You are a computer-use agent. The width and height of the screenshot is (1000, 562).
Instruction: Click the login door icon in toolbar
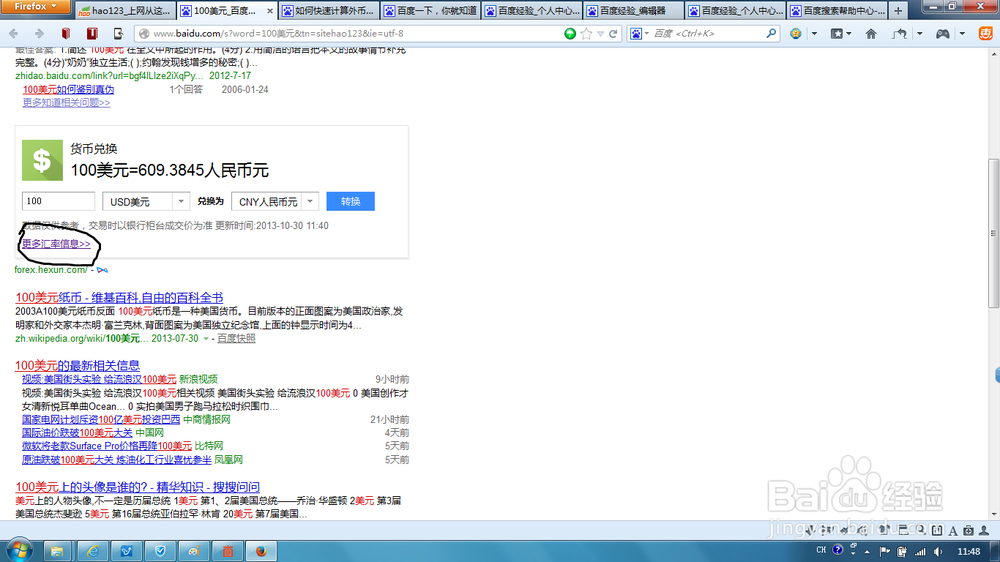(x=119, y=33)
